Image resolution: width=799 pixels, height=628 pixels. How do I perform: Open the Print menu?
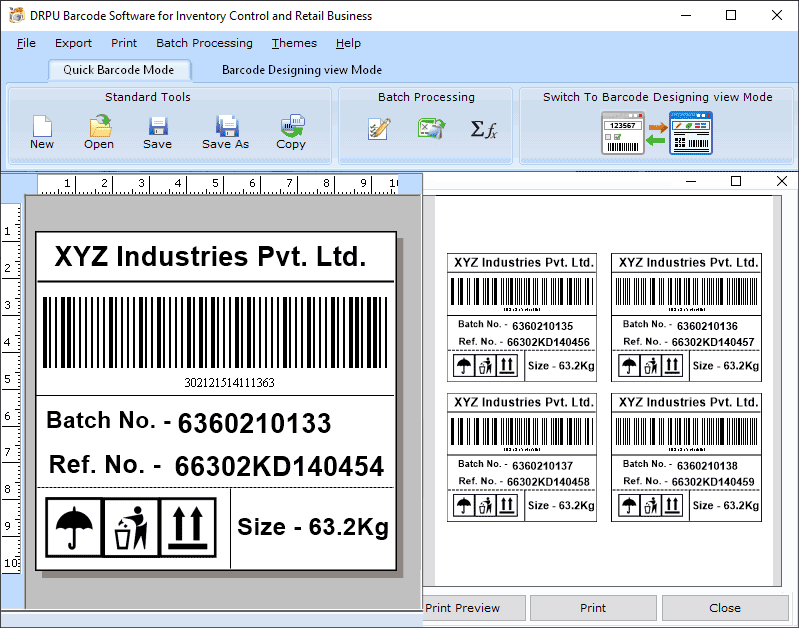[124, 43]
